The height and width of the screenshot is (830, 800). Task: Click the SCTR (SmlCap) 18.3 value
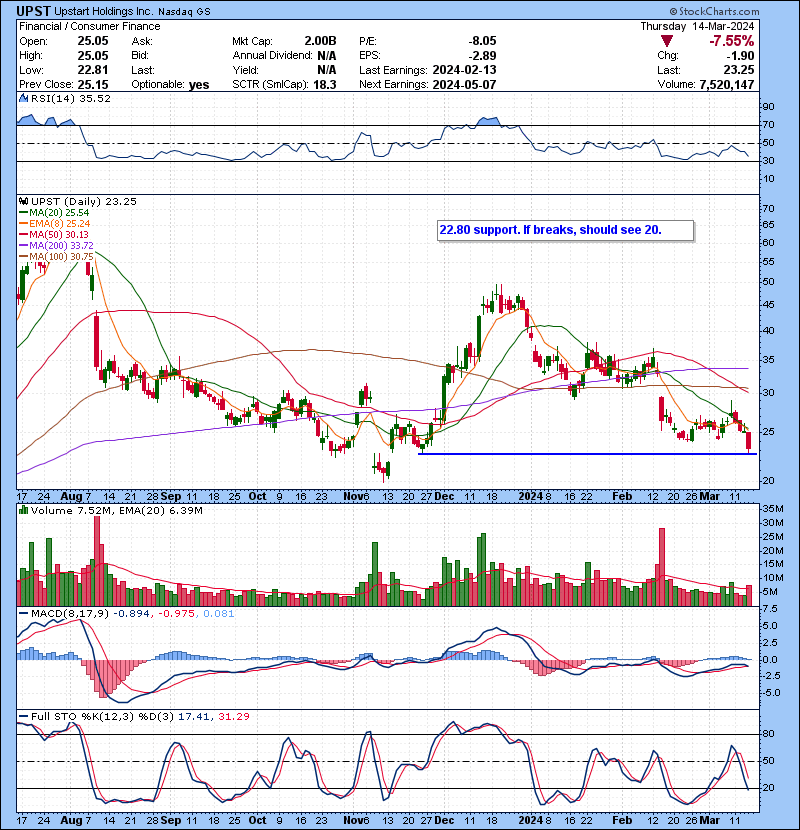click(x=325, y=84)
